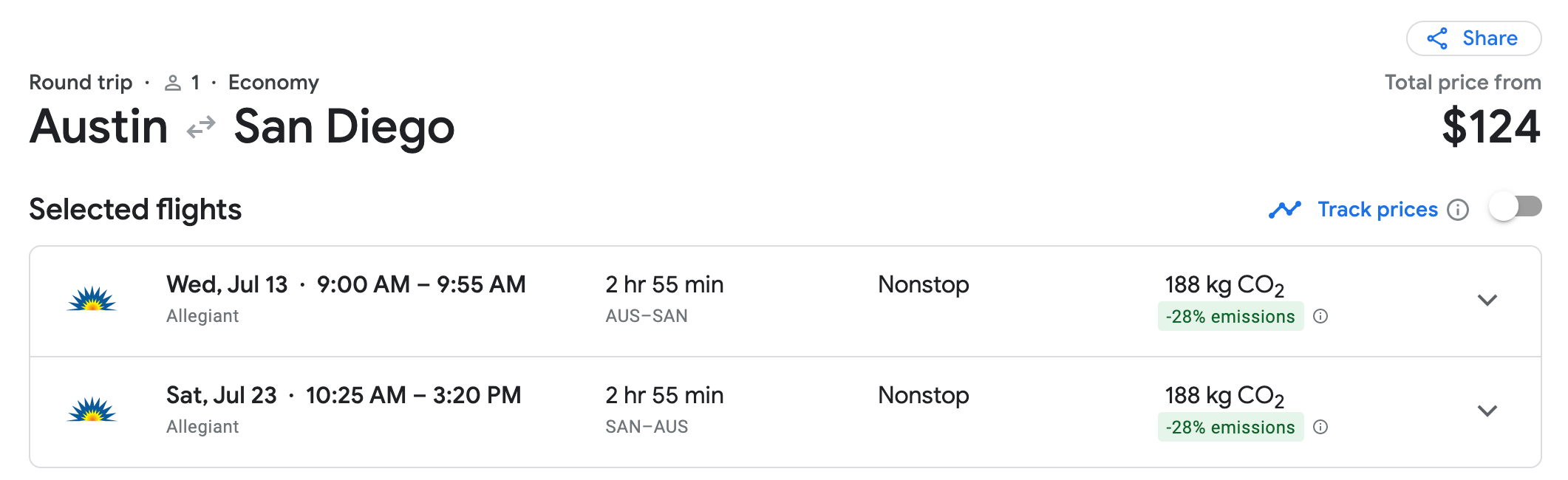1568x480 pixels.
Task: Click the Austin origin heading
Action: (99, 127)
